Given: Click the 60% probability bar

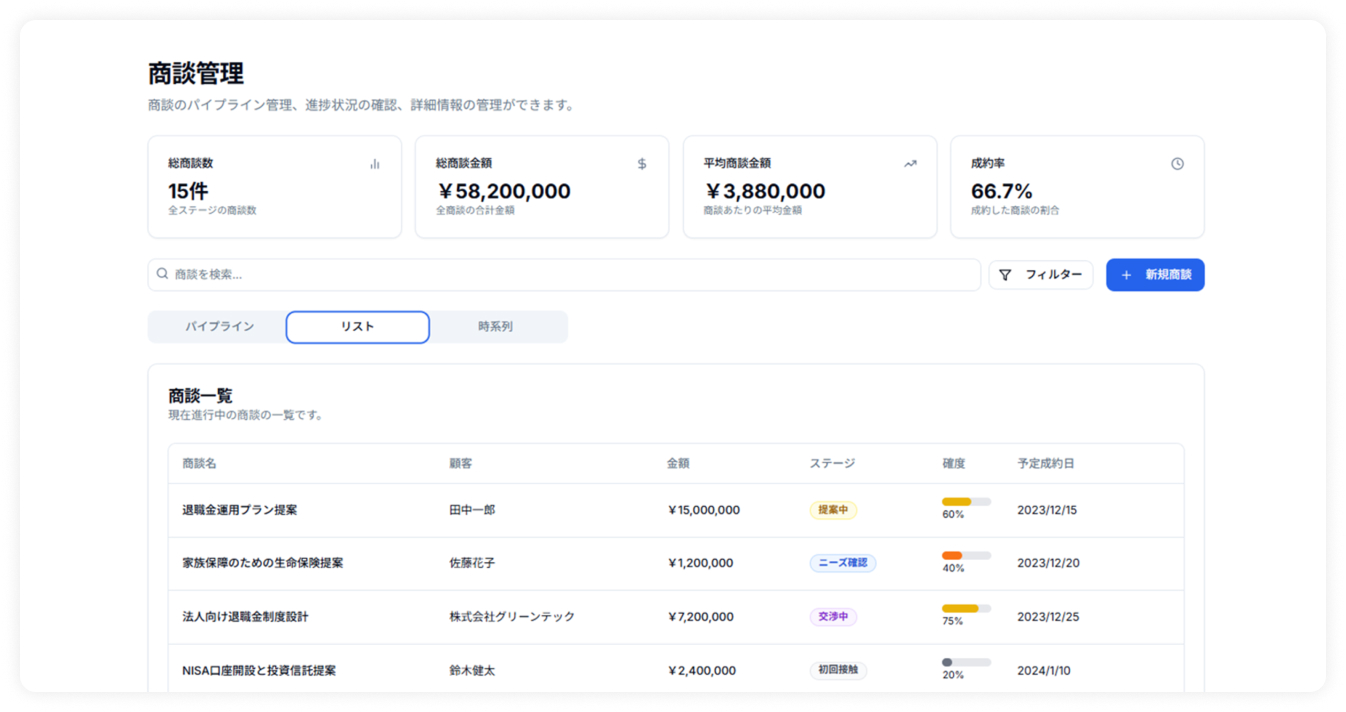Looking at the screenshot, I should coord(966,502).
